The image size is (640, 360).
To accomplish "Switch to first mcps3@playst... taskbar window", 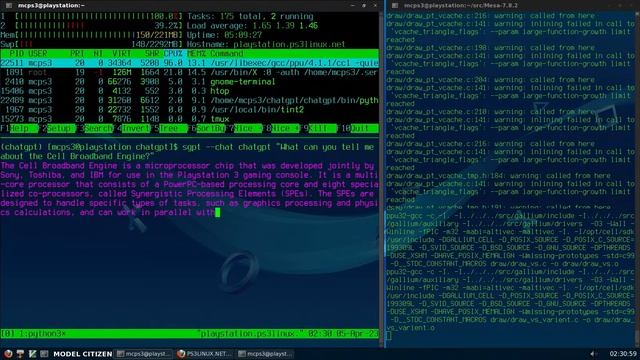I will (x=144, y=354).
